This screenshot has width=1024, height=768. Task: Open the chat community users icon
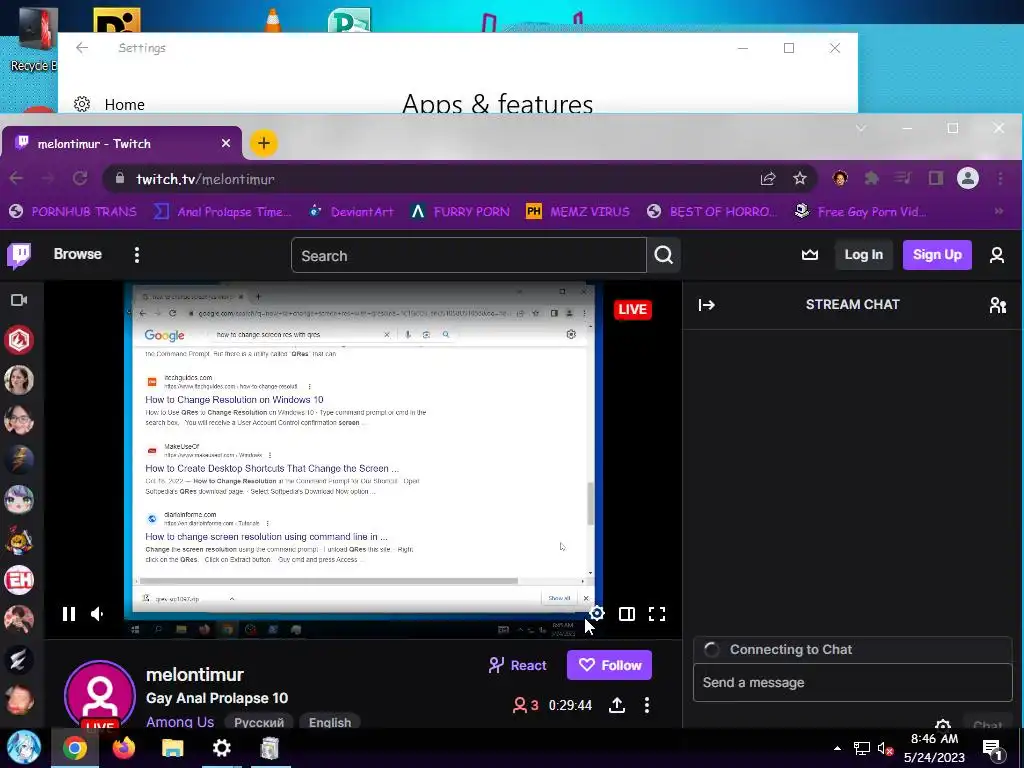tap(997, 305)
